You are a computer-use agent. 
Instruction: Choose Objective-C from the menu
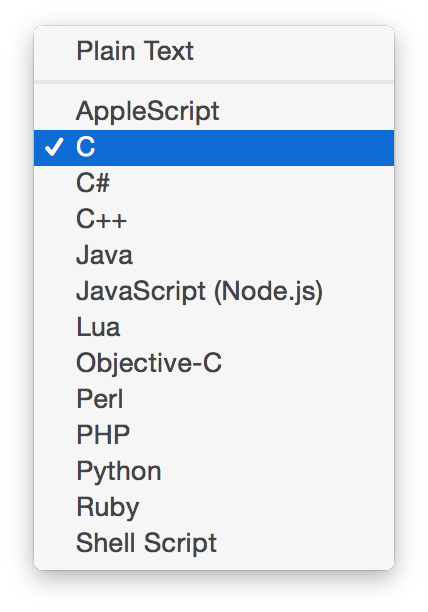(214, 363)
